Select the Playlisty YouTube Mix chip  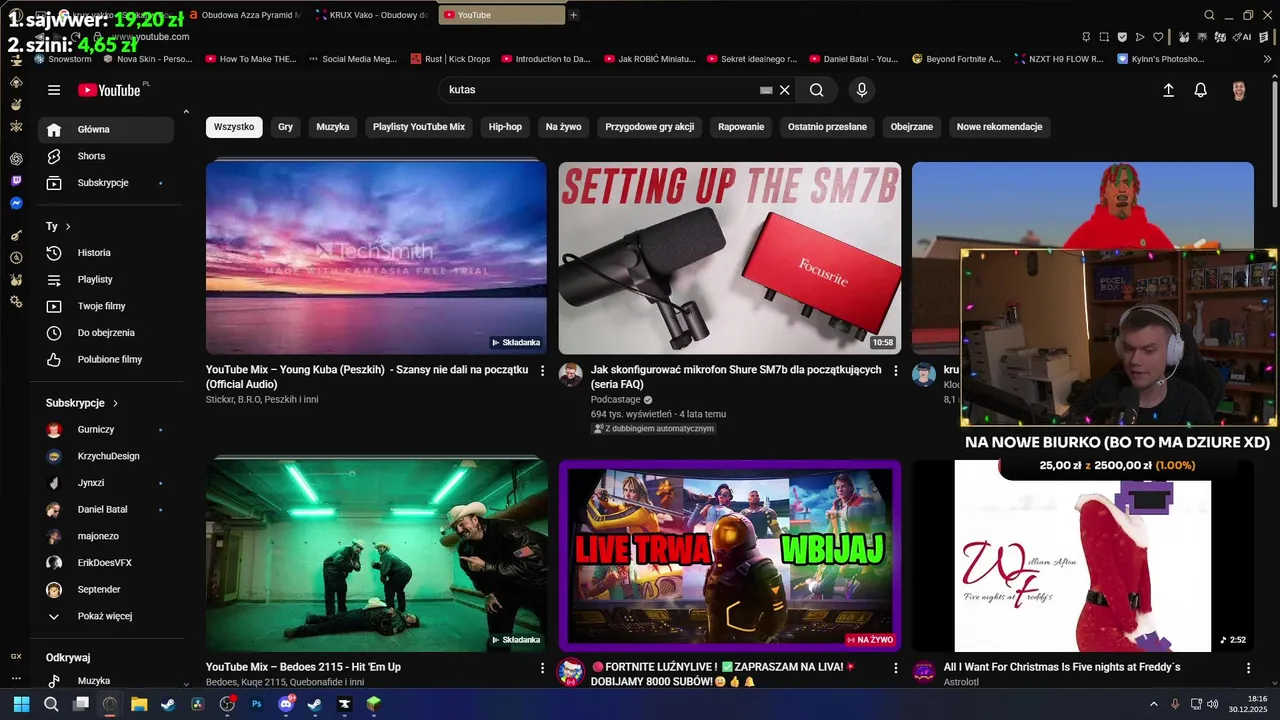[x=419, y=127]
